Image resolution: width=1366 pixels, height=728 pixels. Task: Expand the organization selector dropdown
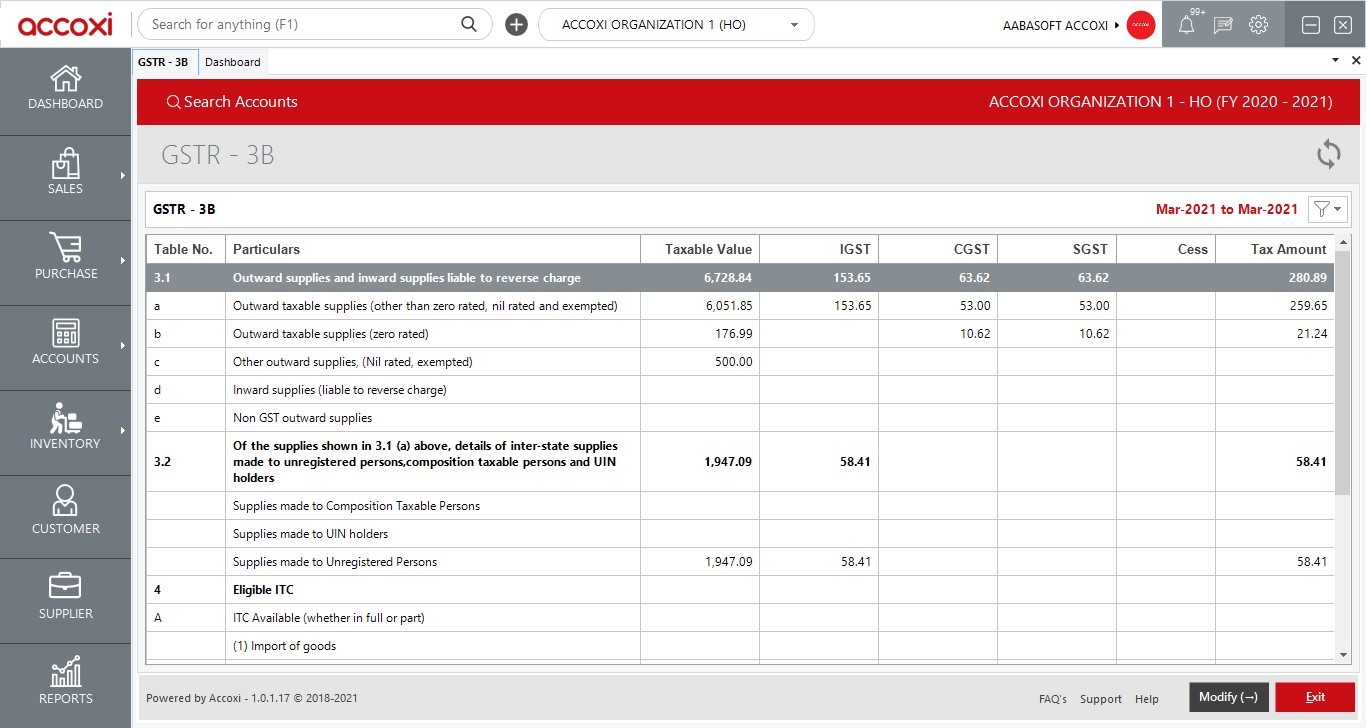[x=794, y=25]
